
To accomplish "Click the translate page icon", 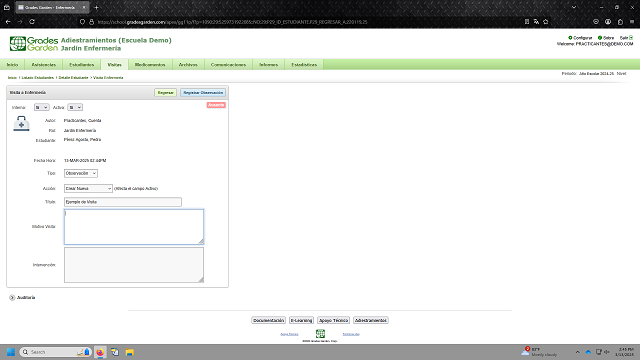I will (536, 22).
